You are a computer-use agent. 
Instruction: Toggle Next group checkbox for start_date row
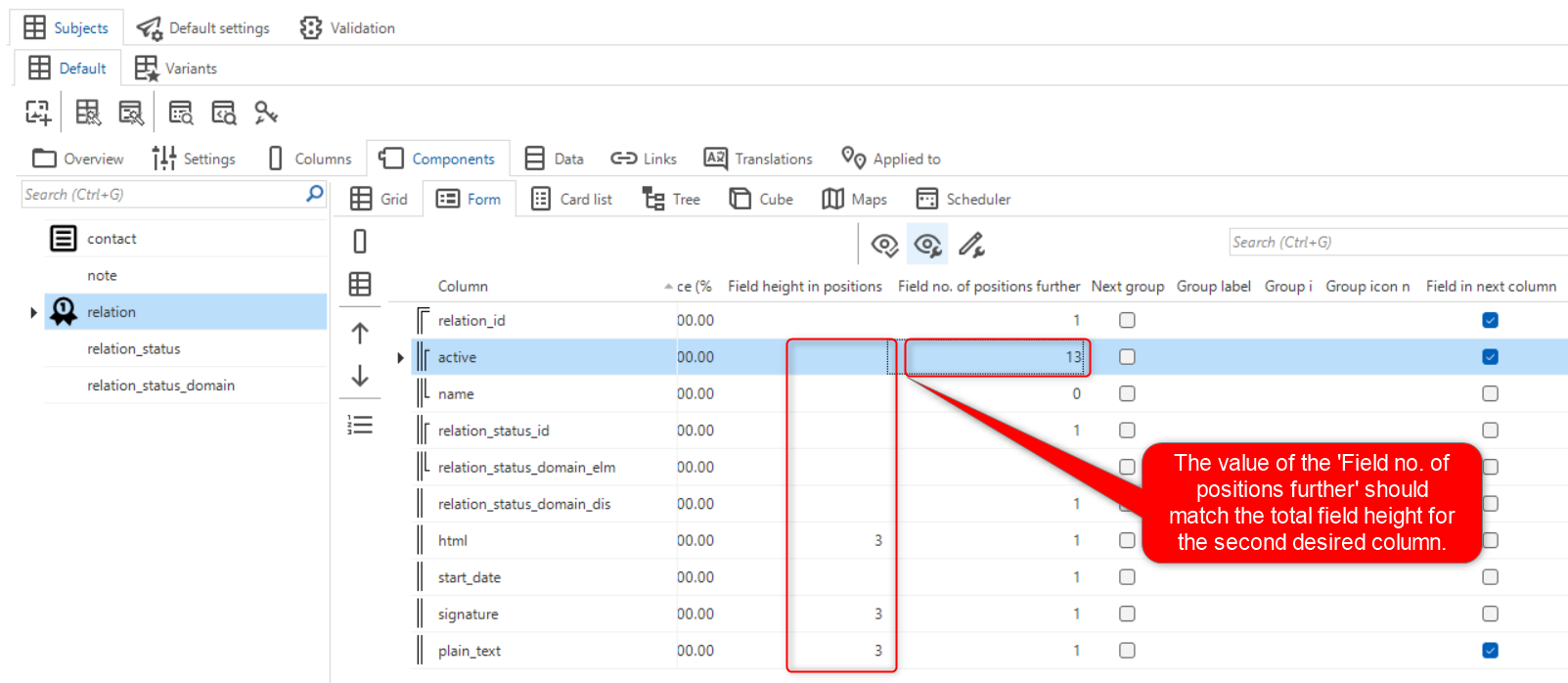[1127, 577]
